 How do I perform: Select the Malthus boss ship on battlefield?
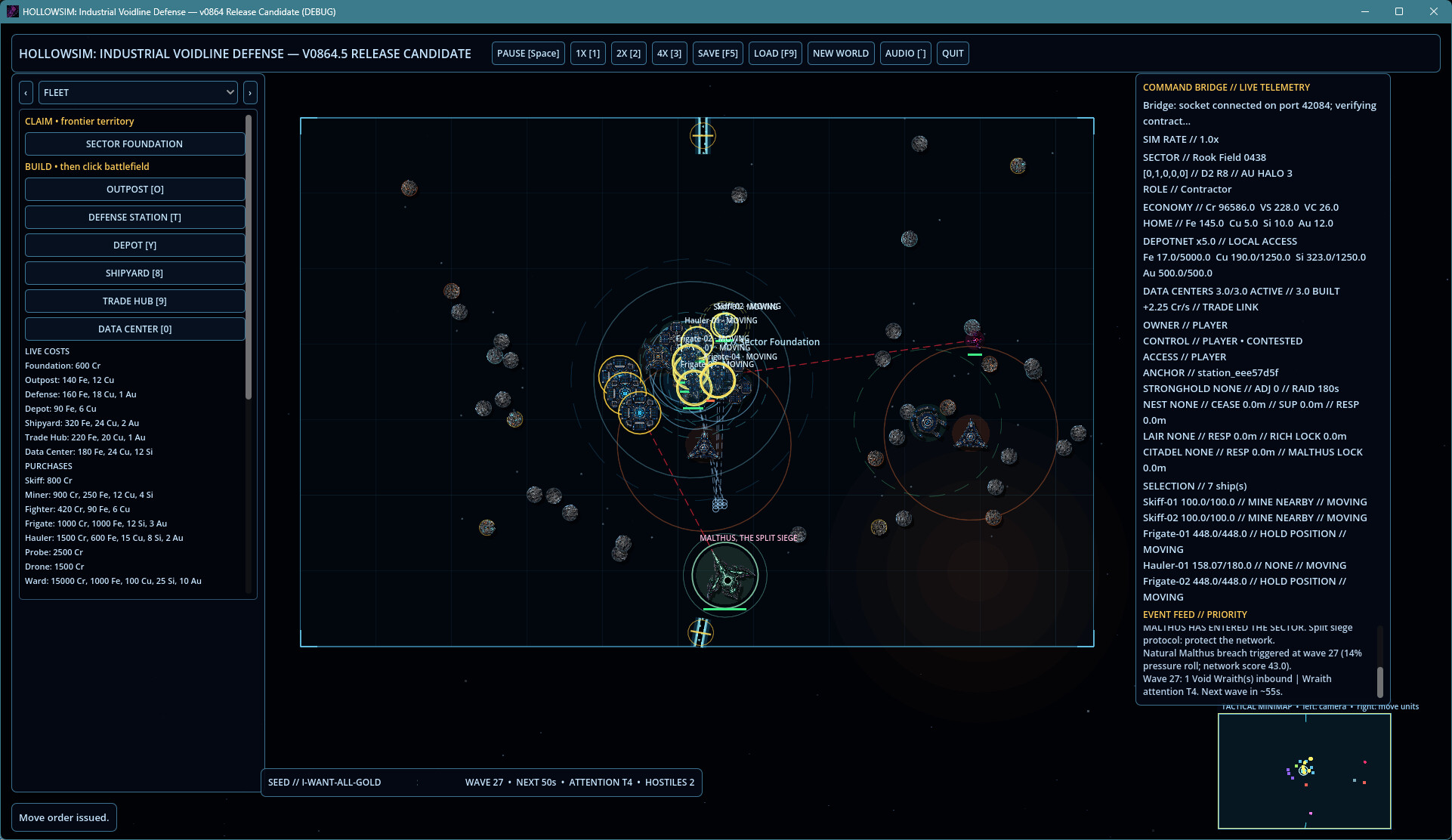click(725, 578)
